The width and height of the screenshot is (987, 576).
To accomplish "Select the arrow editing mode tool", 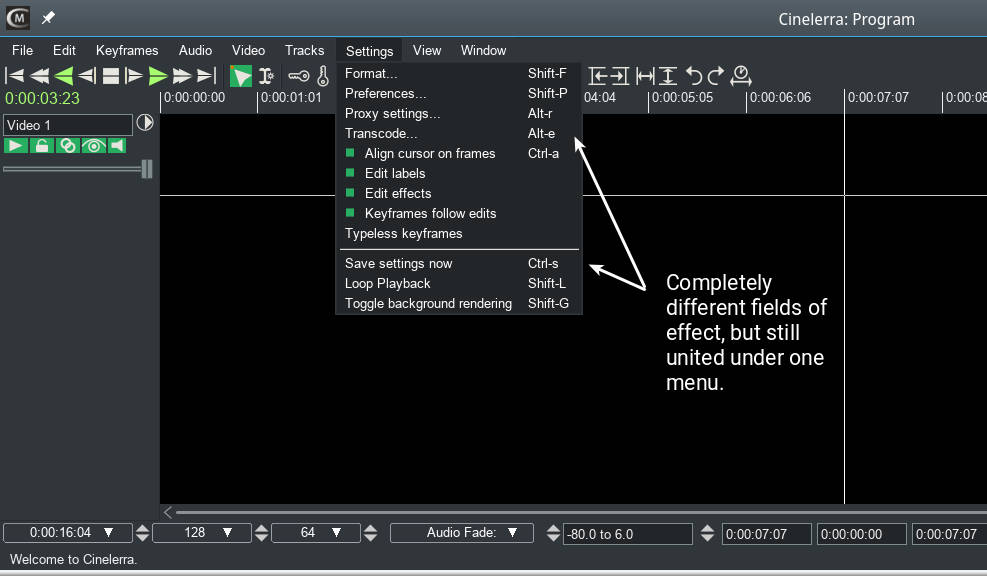I will (241, 76).
